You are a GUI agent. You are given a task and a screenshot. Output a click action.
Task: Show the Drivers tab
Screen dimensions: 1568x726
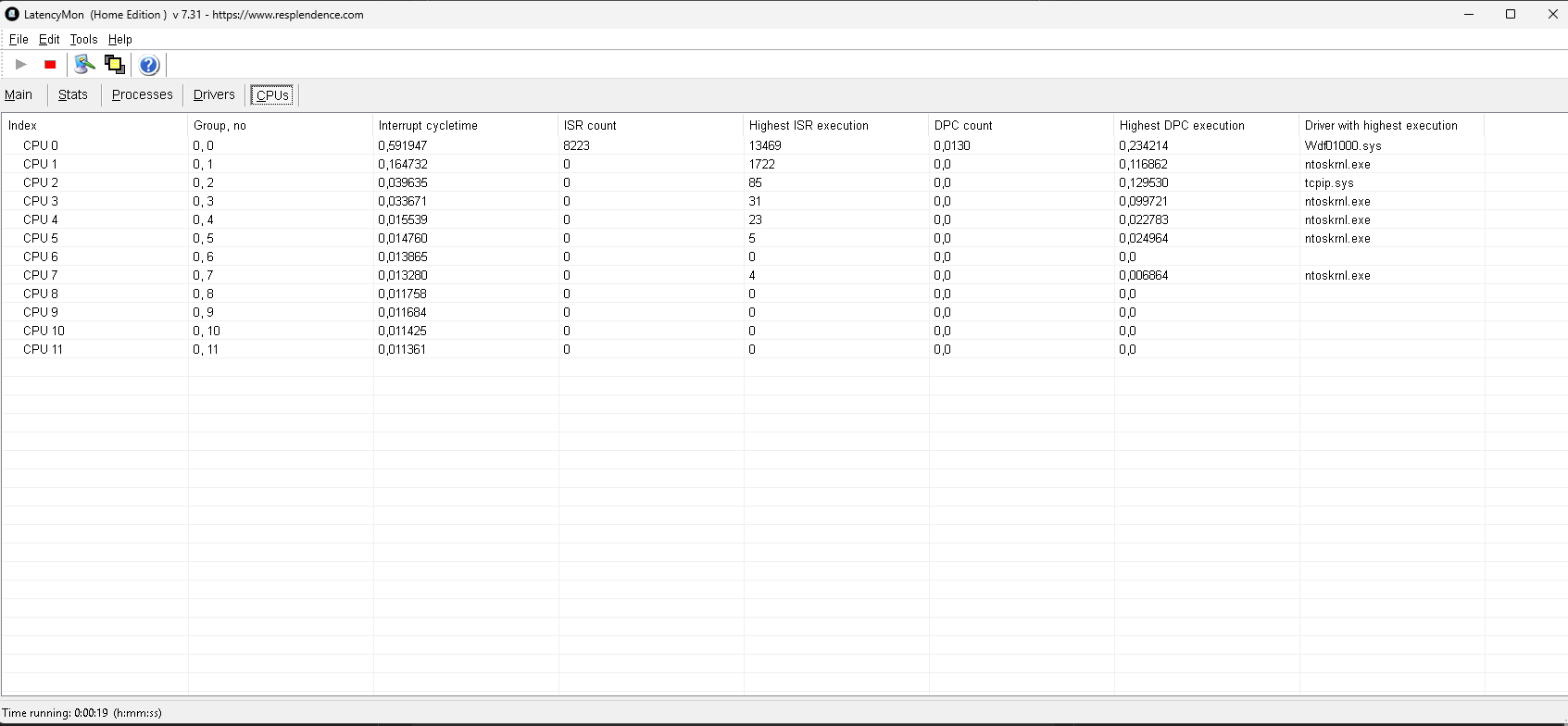214,94
